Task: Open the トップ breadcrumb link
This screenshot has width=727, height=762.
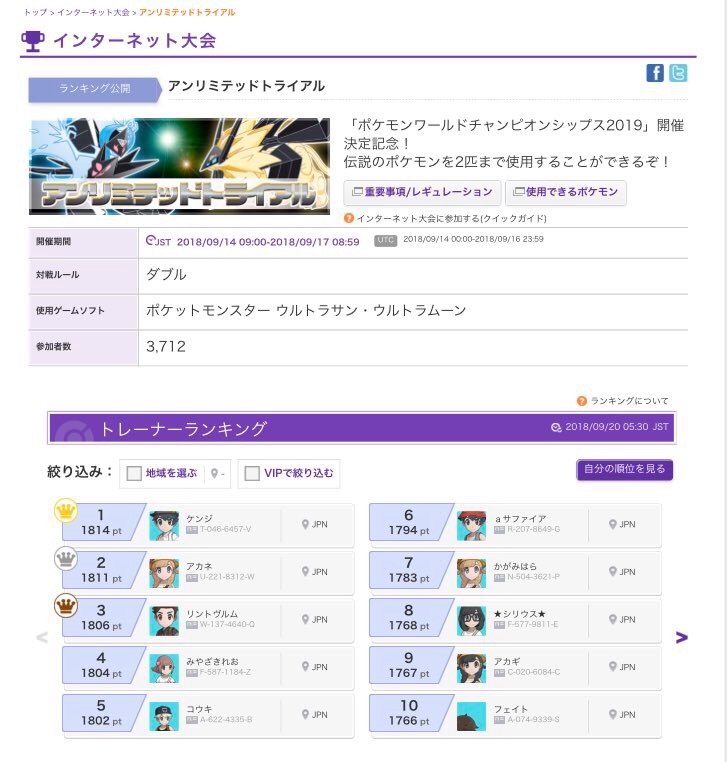Action: [35, 12]
